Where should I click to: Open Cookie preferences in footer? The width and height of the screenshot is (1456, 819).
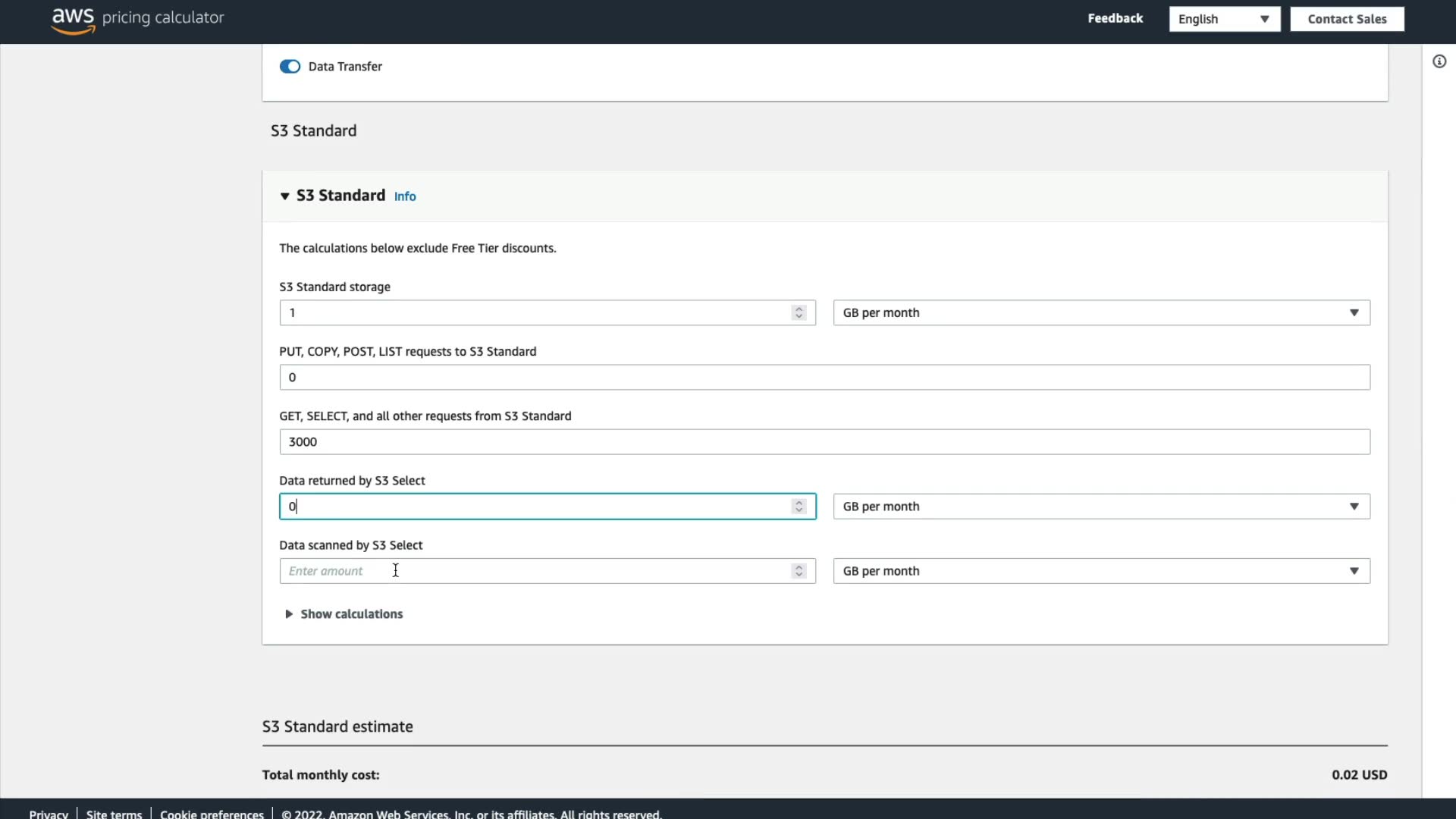click(212, 813)
